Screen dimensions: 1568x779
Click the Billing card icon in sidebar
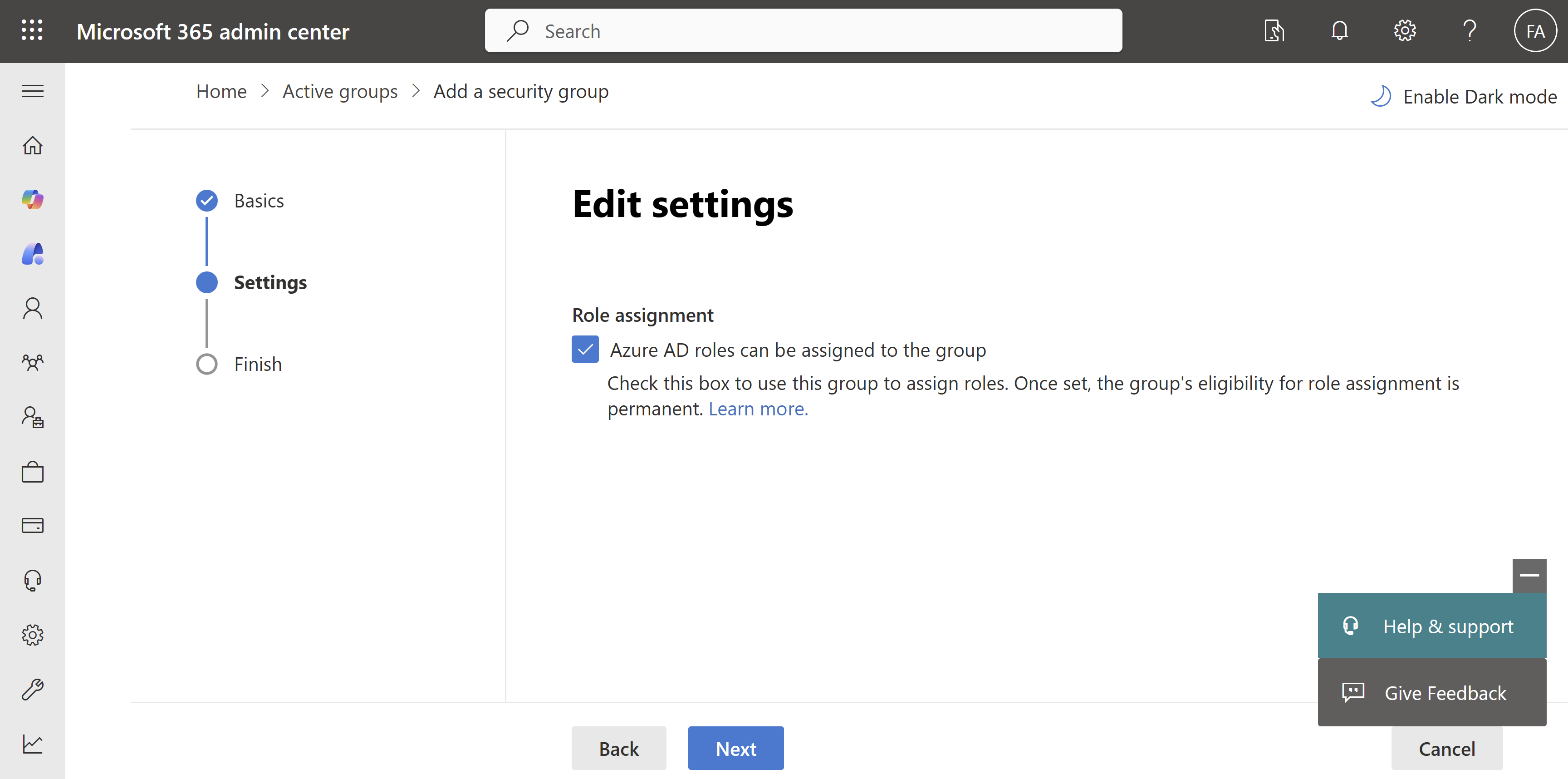(33, 525)
